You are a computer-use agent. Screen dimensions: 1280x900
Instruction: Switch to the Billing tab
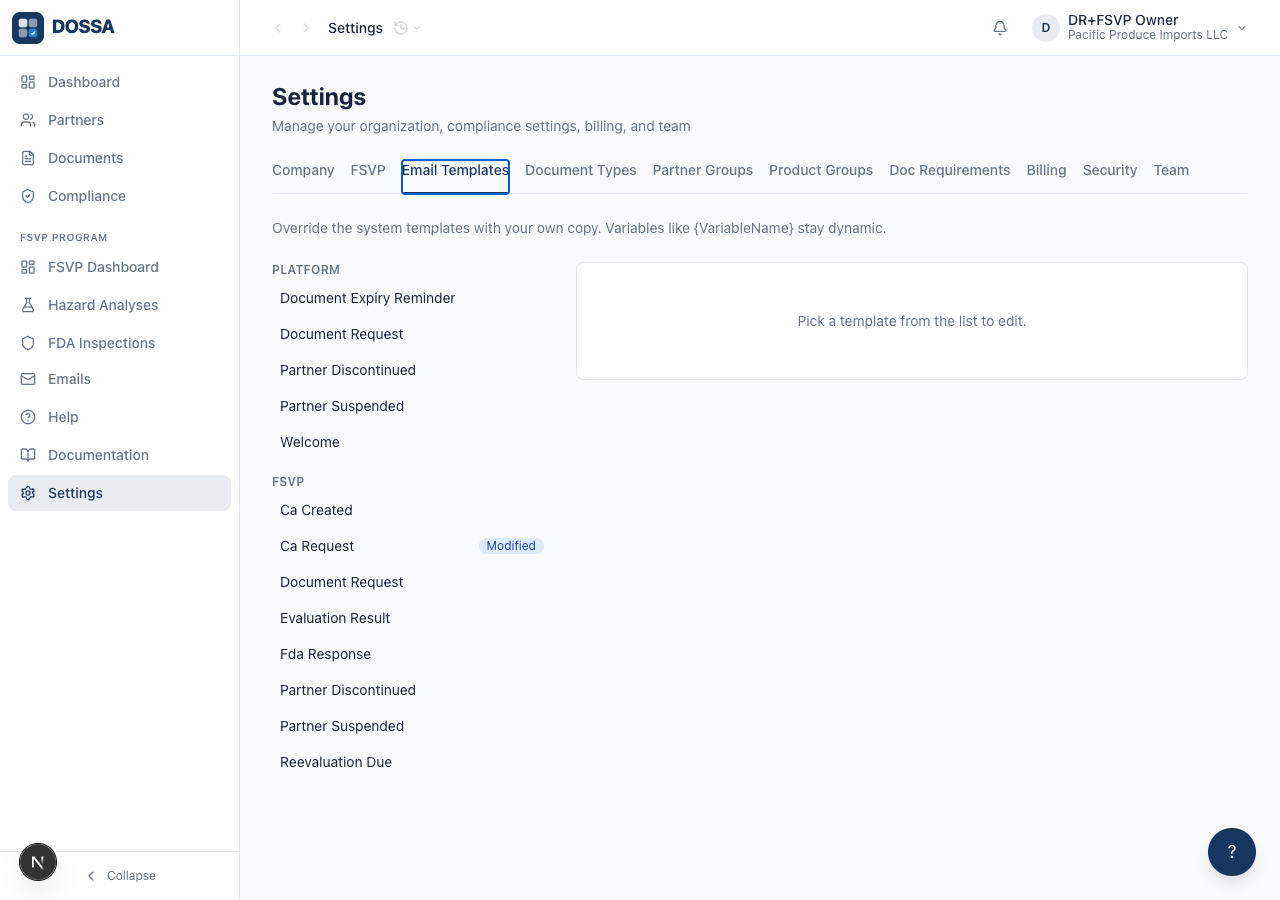[1046, 170]
